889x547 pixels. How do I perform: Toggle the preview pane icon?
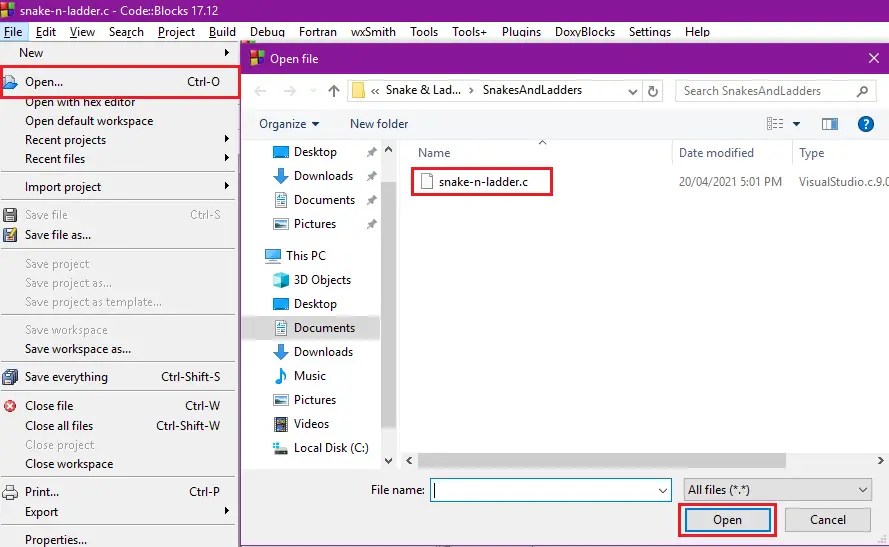pyautogui.click(x=830, y=124)
